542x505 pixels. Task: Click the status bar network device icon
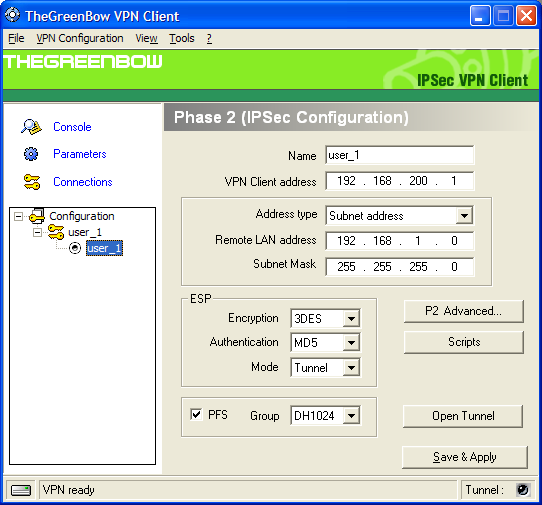pyautogui.click(x=21, y=490)
